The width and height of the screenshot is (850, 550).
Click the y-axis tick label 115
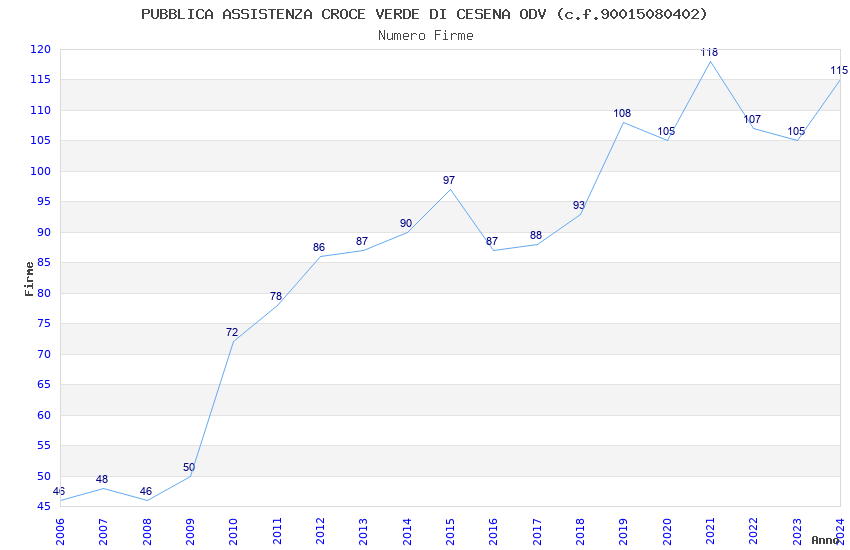coord(40,80)
